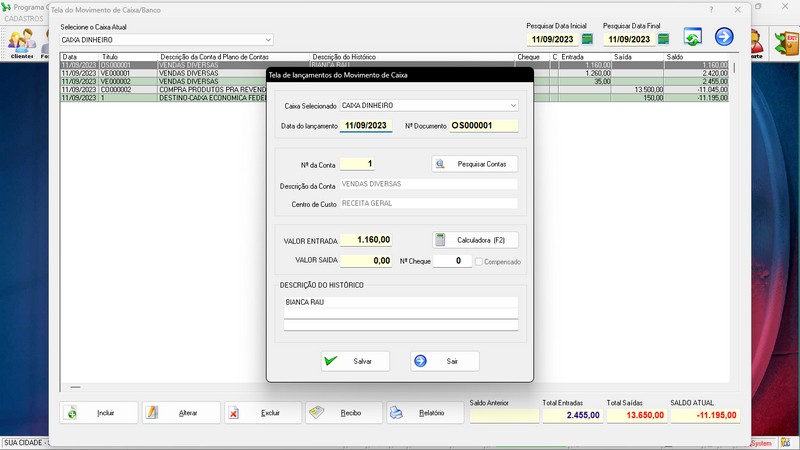800x450 pixels.
Task: Expand the Caixa Selecionado dropdown
Action: [x=513, y=106]
